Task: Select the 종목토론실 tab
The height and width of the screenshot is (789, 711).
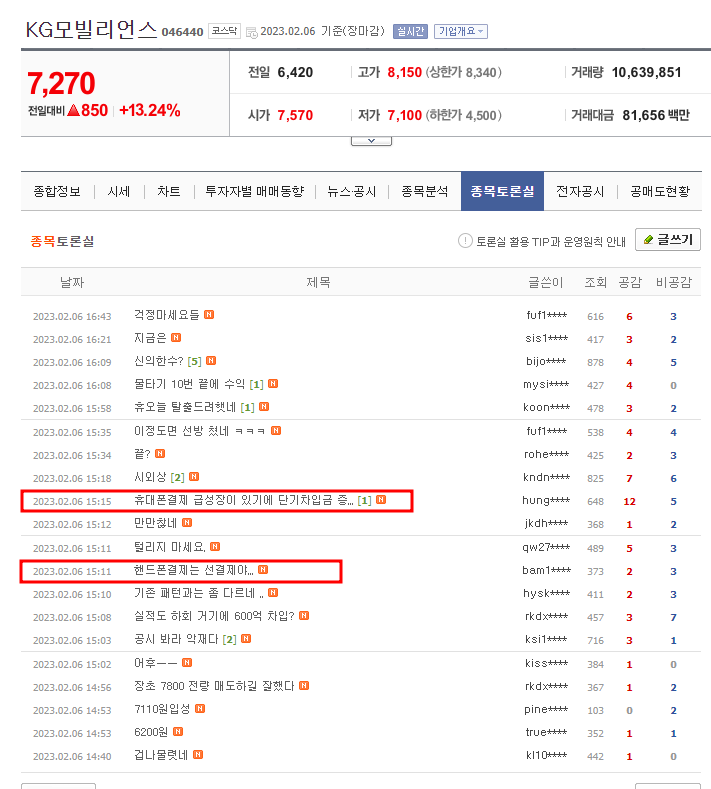Action: (502, 191)
